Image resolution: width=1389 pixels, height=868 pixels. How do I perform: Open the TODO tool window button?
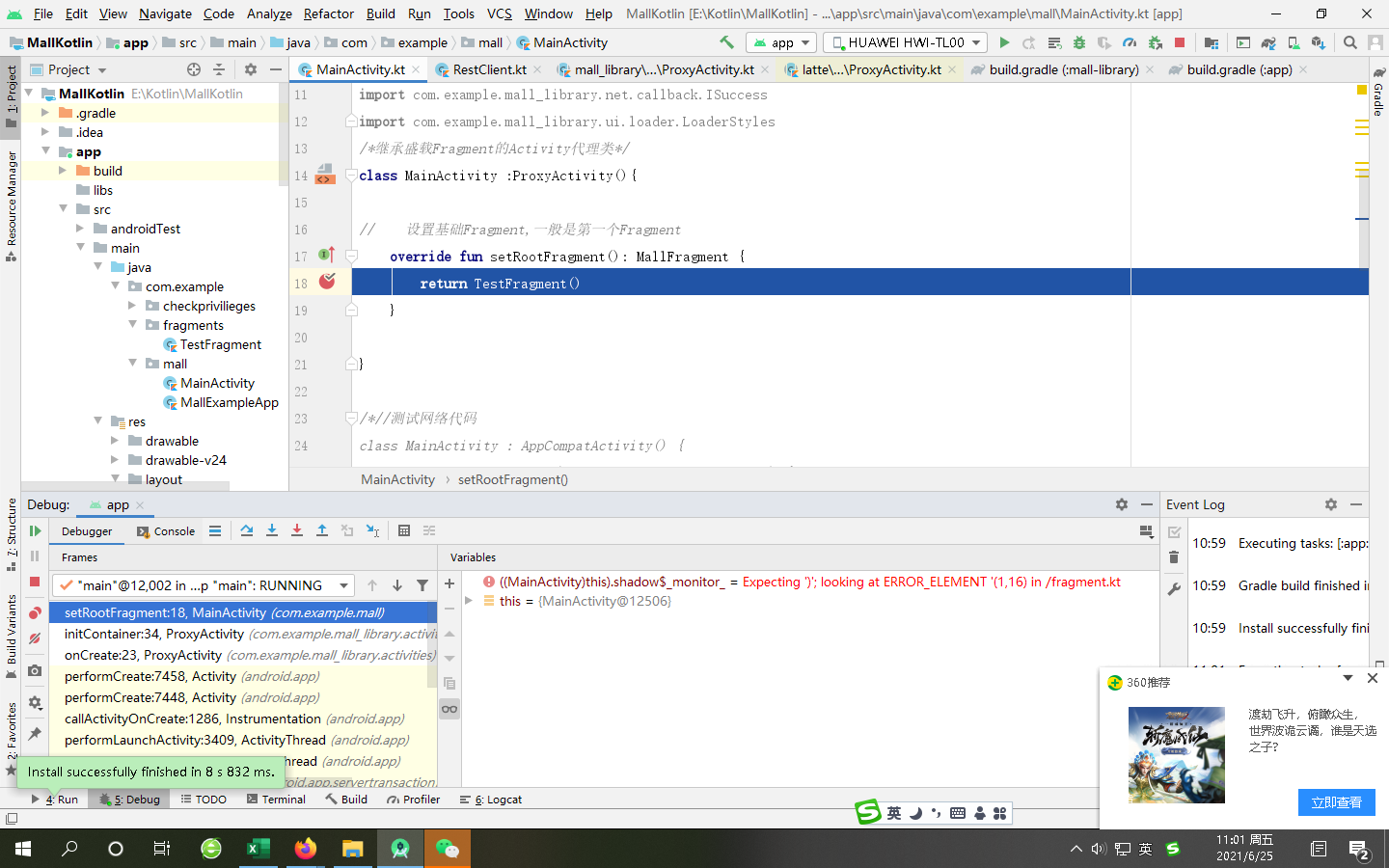(204, 800)
